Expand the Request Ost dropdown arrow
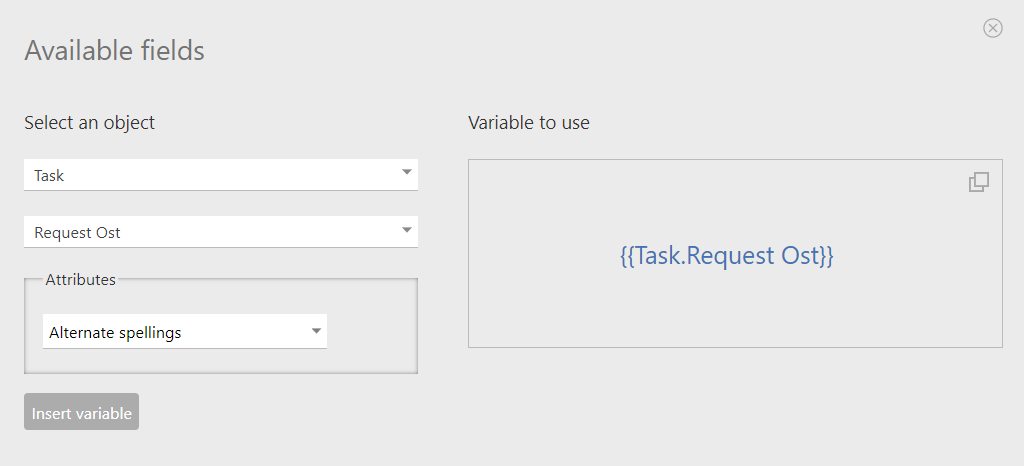Image resolution: width=1024 pixels, height=466 pixels. (407, 230)
